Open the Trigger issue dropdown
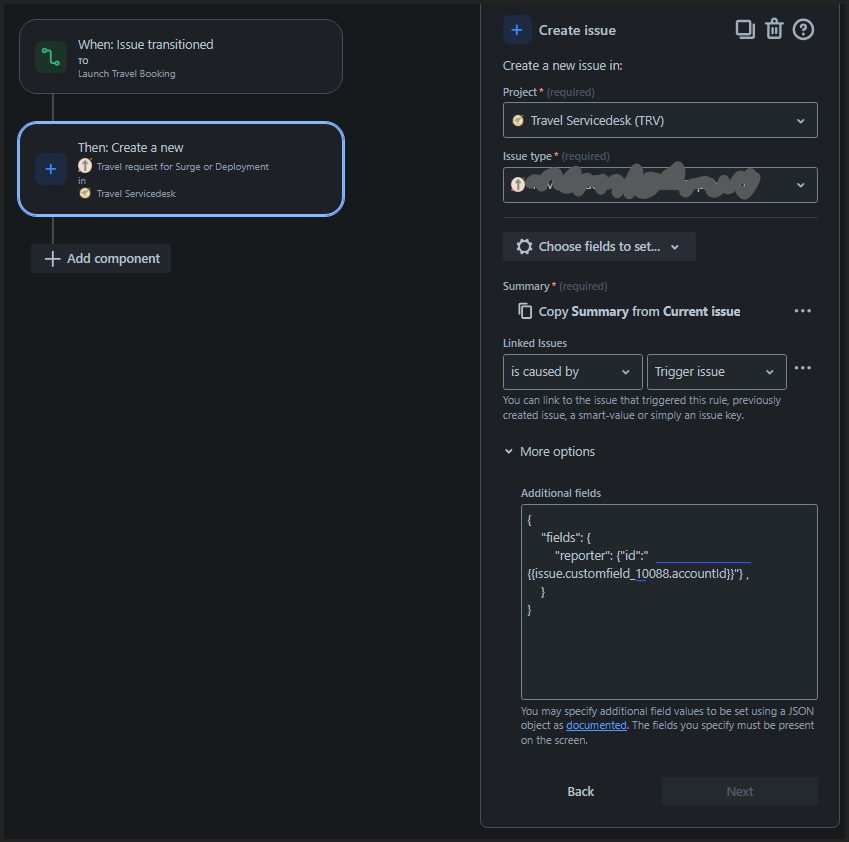This screenshot has width=849, height=842. 716,371
